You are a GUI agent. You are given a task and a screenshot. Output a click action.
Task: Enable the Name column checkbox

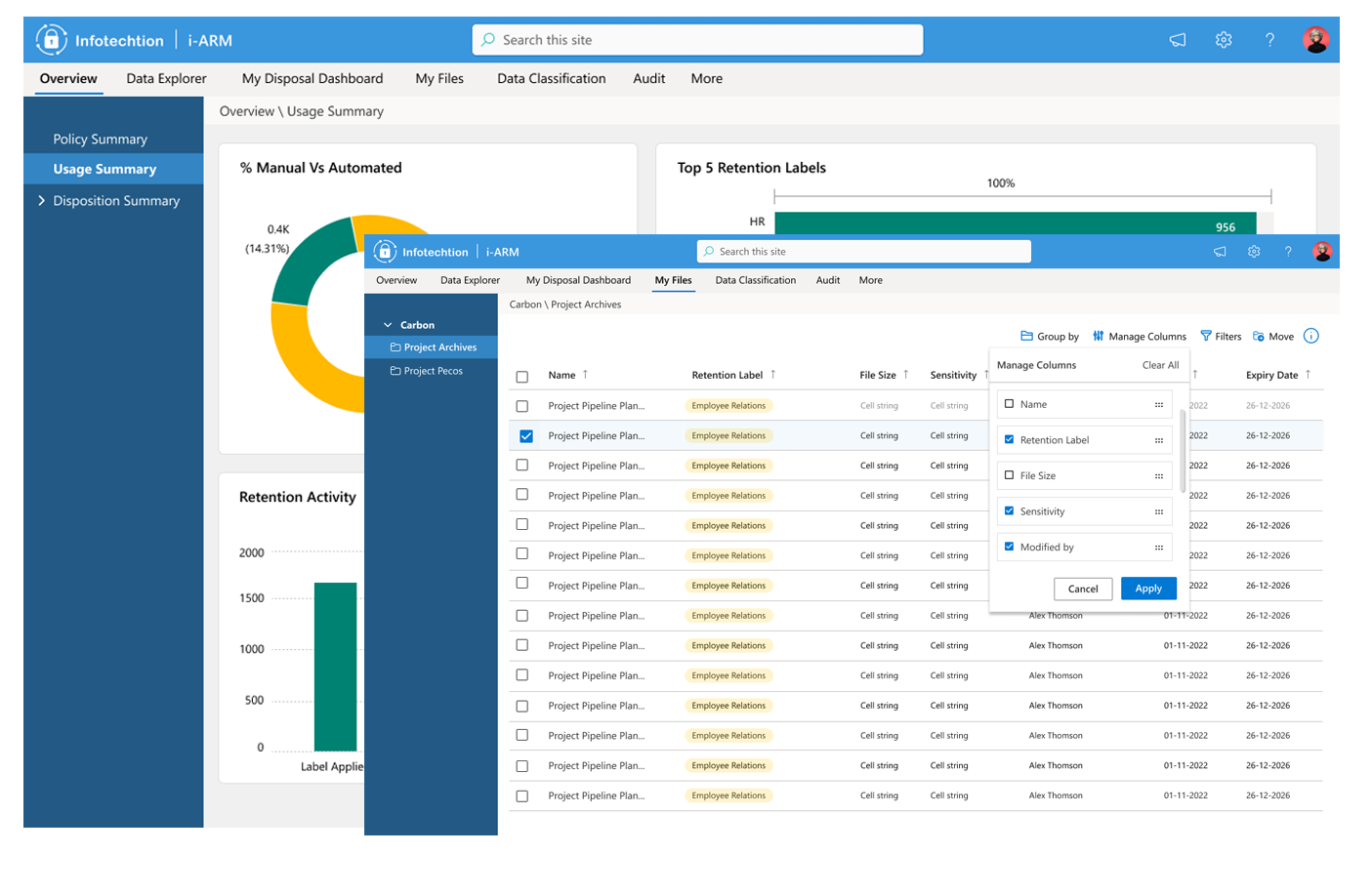tap(1010, 403)
